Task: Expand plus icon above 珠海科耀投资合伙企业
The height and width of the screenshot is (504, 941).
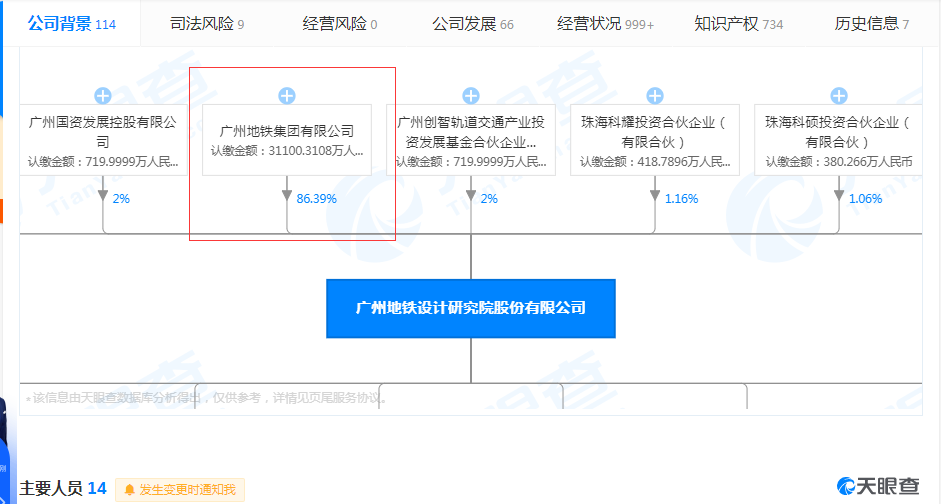Action: coord(655,95)
